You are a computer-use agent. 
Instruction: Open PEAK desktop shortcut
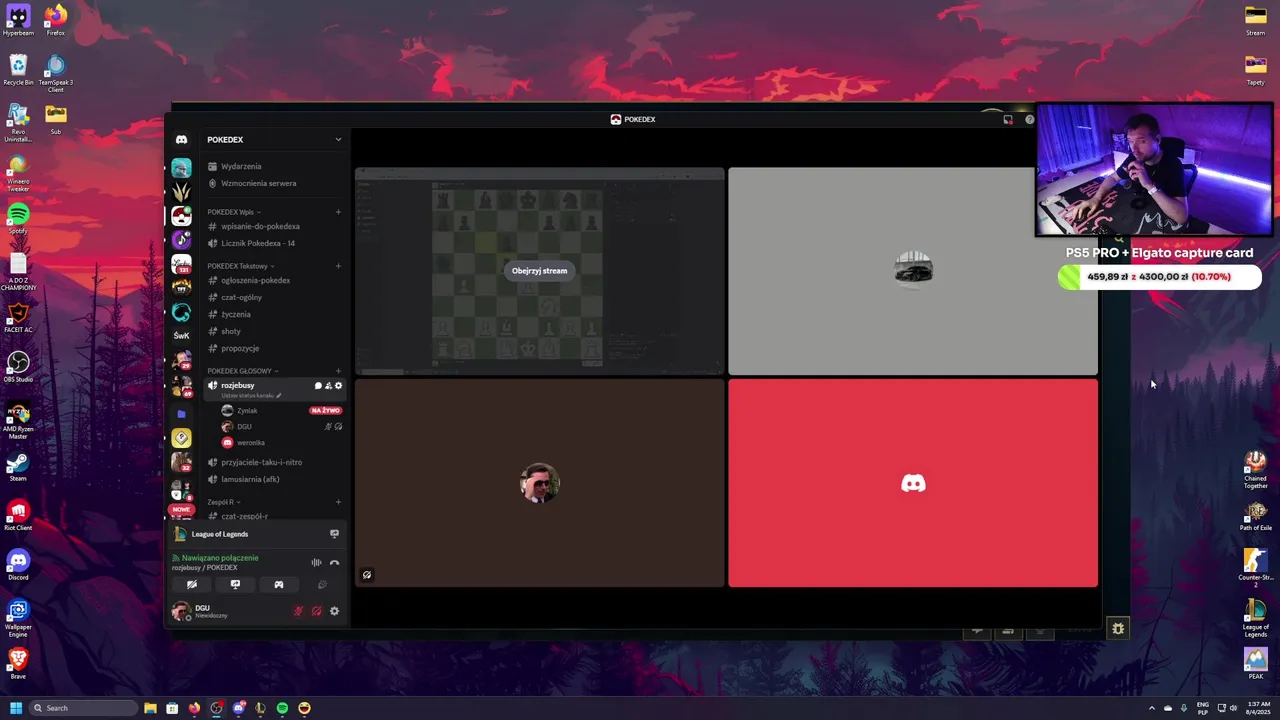tap(1255, 663)
